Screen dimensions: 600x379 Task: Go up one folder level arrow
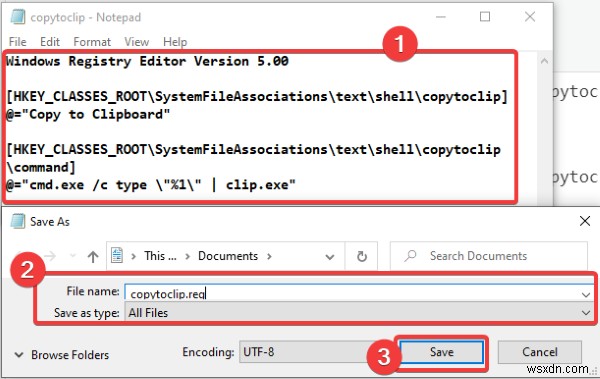[x=93, y=256]
